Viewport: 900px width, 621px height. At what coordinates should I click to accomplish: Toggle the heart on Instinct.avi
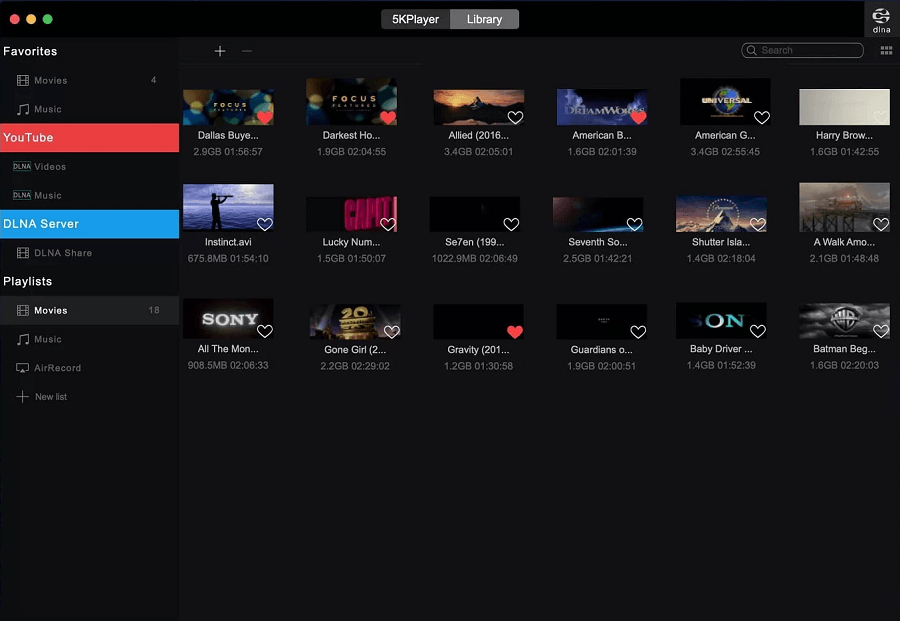point(265,224)
